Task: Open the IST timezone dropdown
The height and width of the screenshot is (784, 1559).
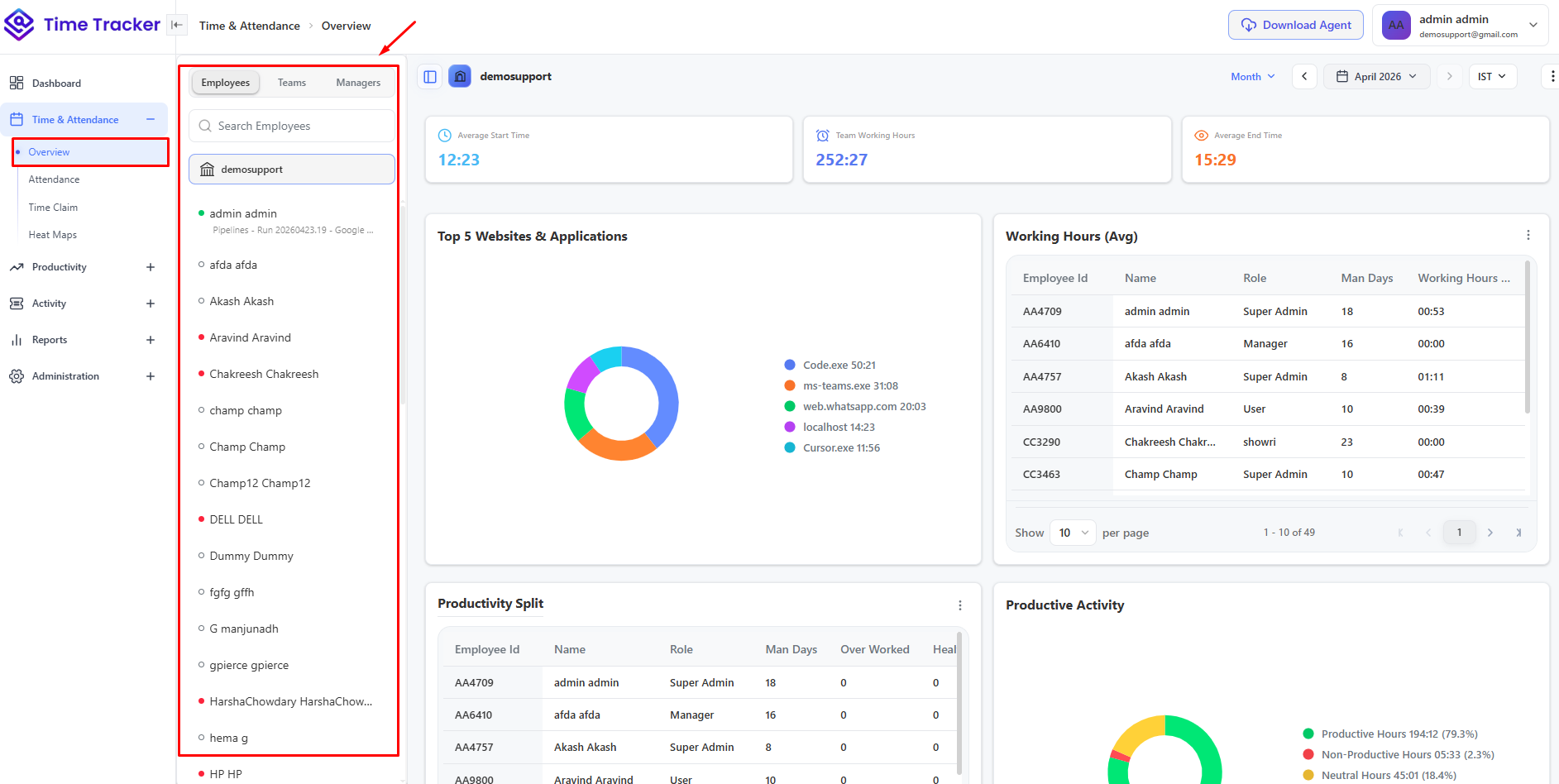Action: 1492,77
